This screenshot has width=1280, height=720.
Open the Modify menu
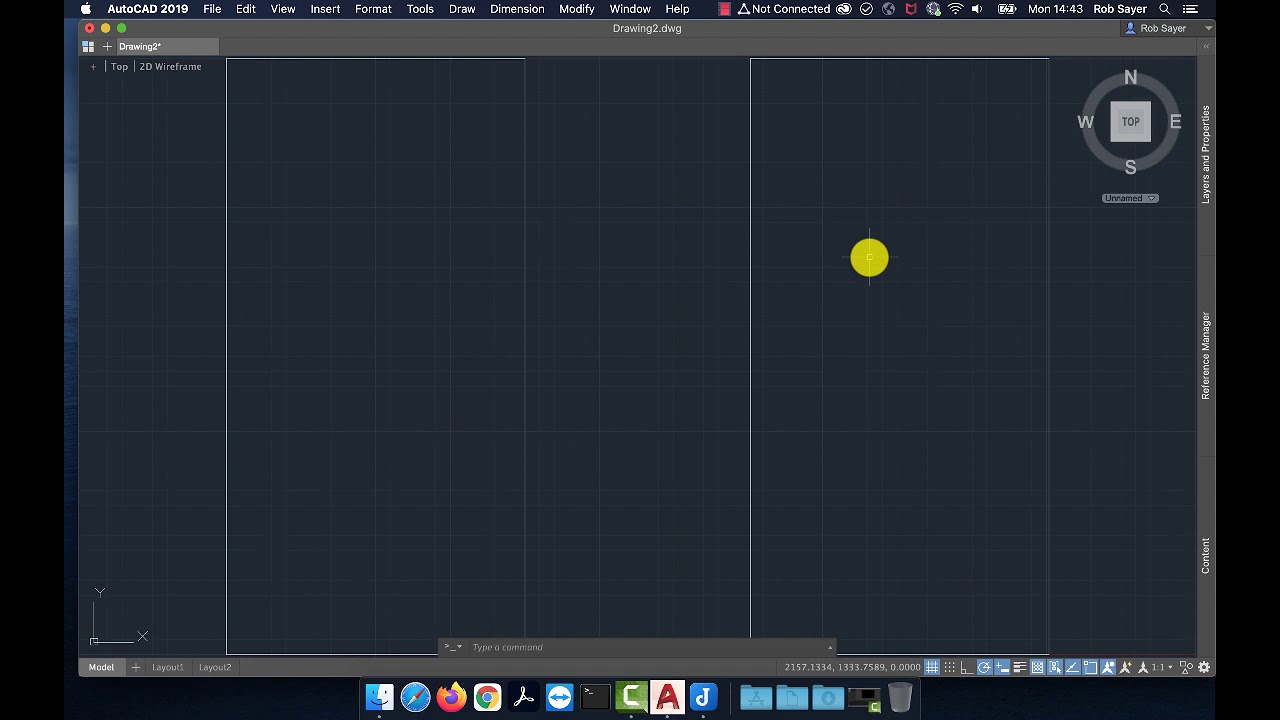pos(577,9)
